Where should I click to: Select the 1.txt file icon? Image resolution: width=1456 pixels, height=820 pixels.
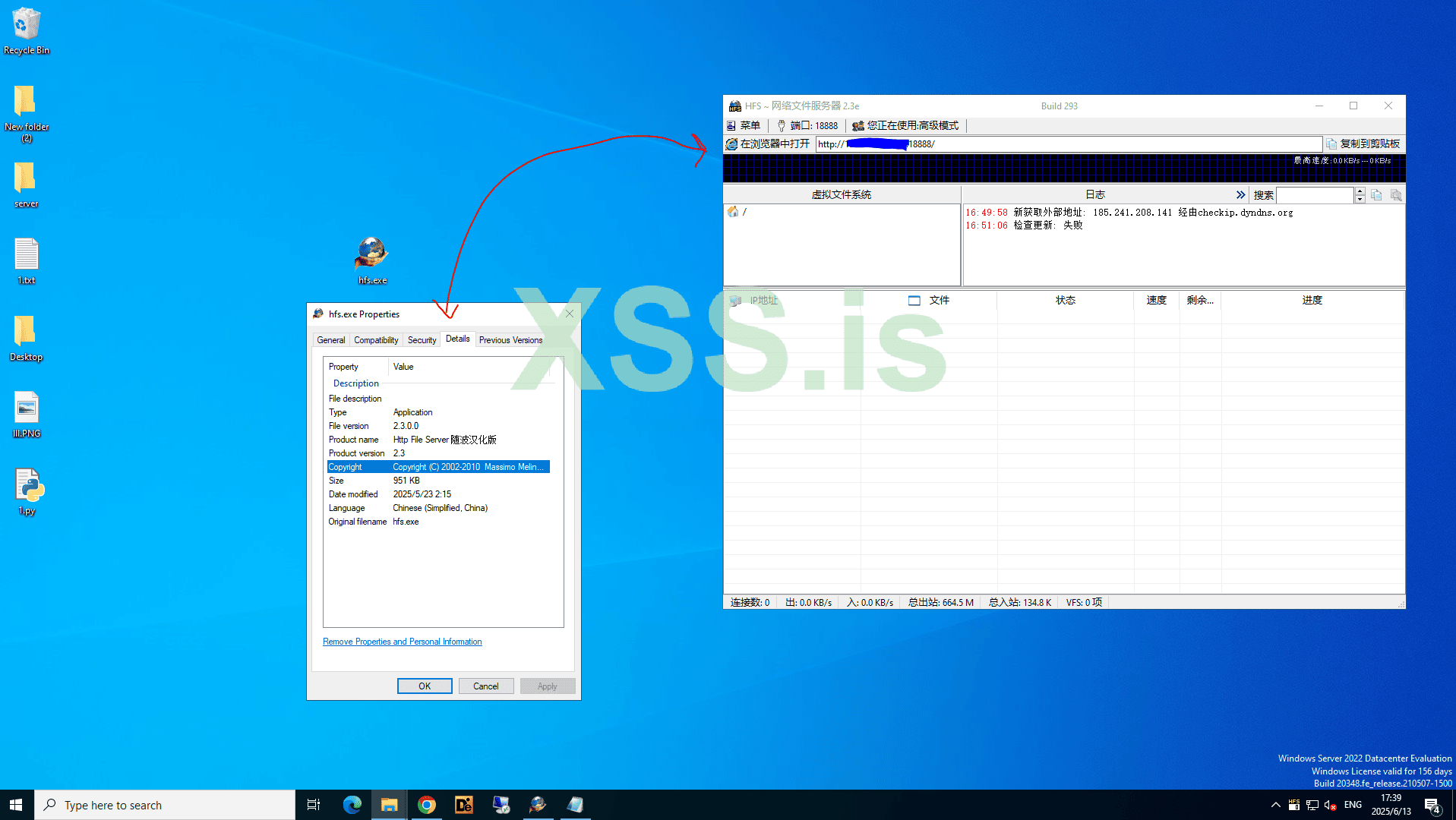coord(27,261)
